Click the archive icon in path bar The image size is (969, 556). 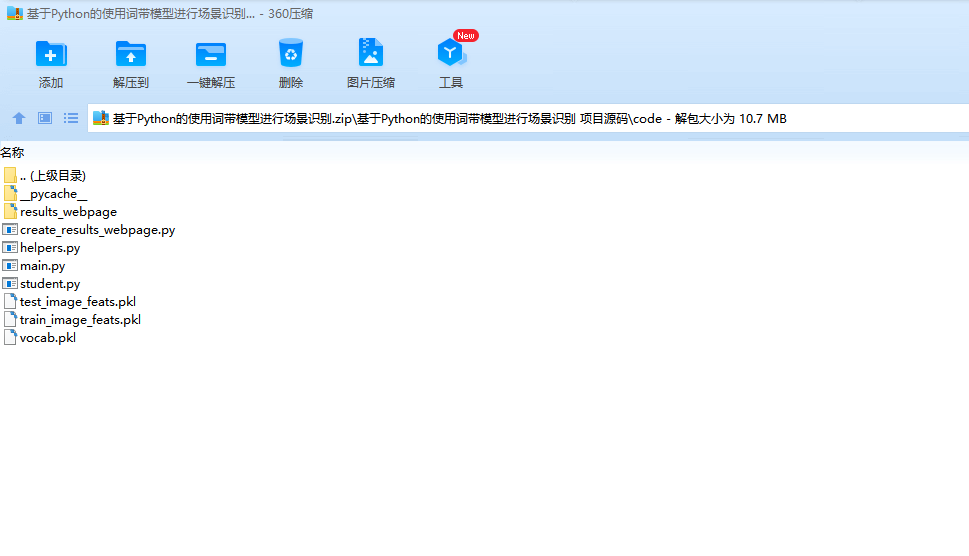tap(101, 118)
